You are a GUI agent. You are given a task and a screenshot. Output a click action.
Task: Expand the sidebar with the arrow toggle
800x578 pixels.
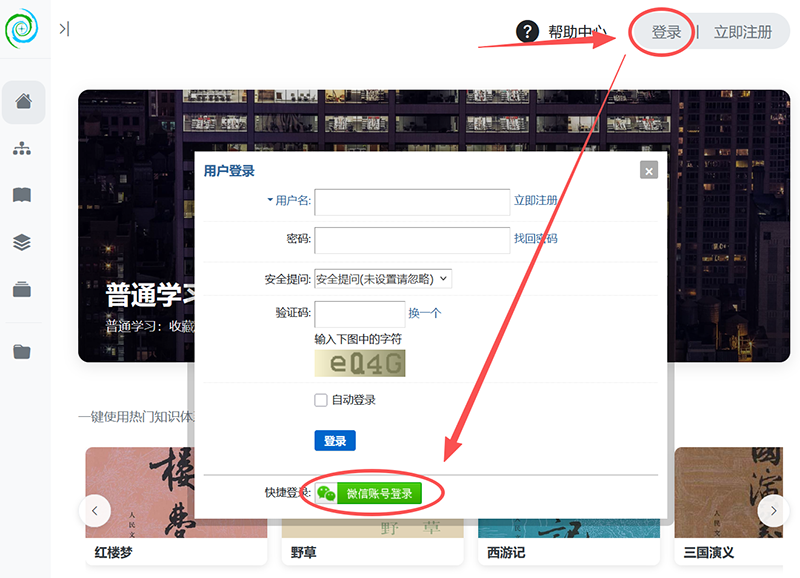click(64, 29)
